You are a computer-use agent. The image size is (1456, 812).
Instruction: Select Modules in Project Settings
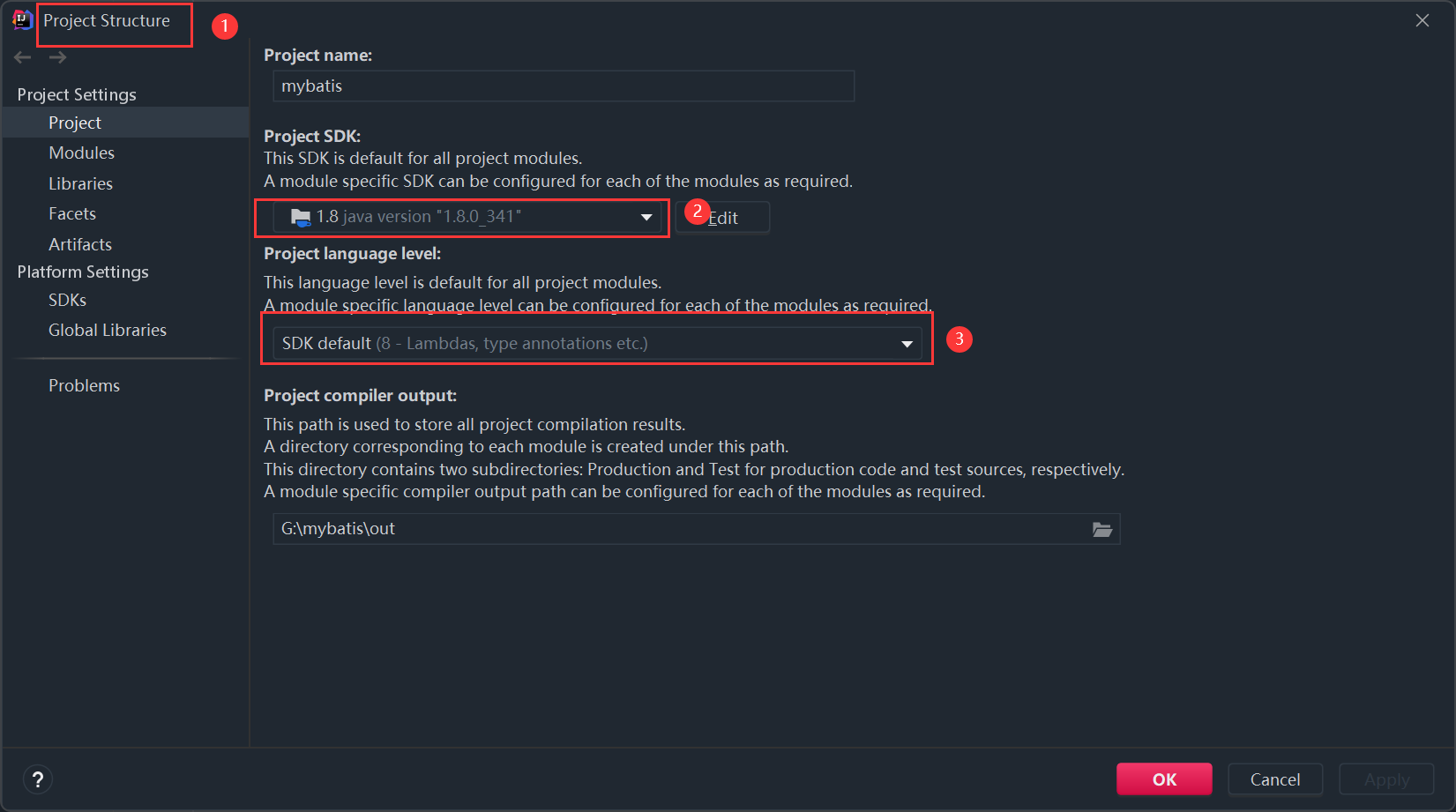click(82, 153)
